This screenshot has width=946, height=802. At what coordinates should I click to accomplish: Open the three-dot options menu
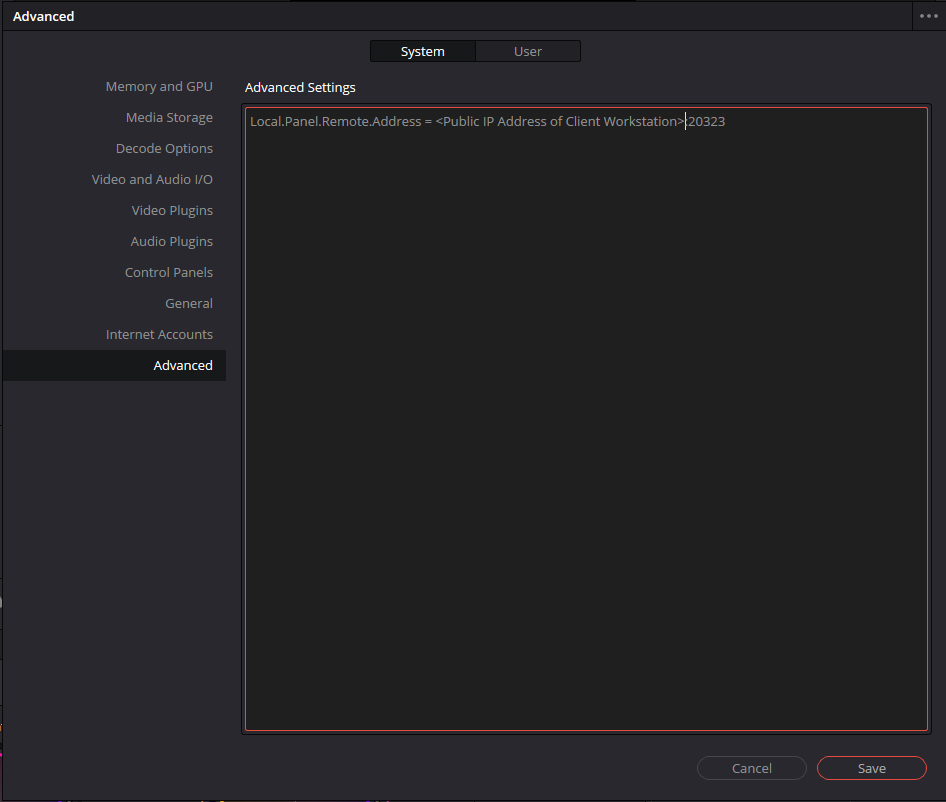(929, 16)
